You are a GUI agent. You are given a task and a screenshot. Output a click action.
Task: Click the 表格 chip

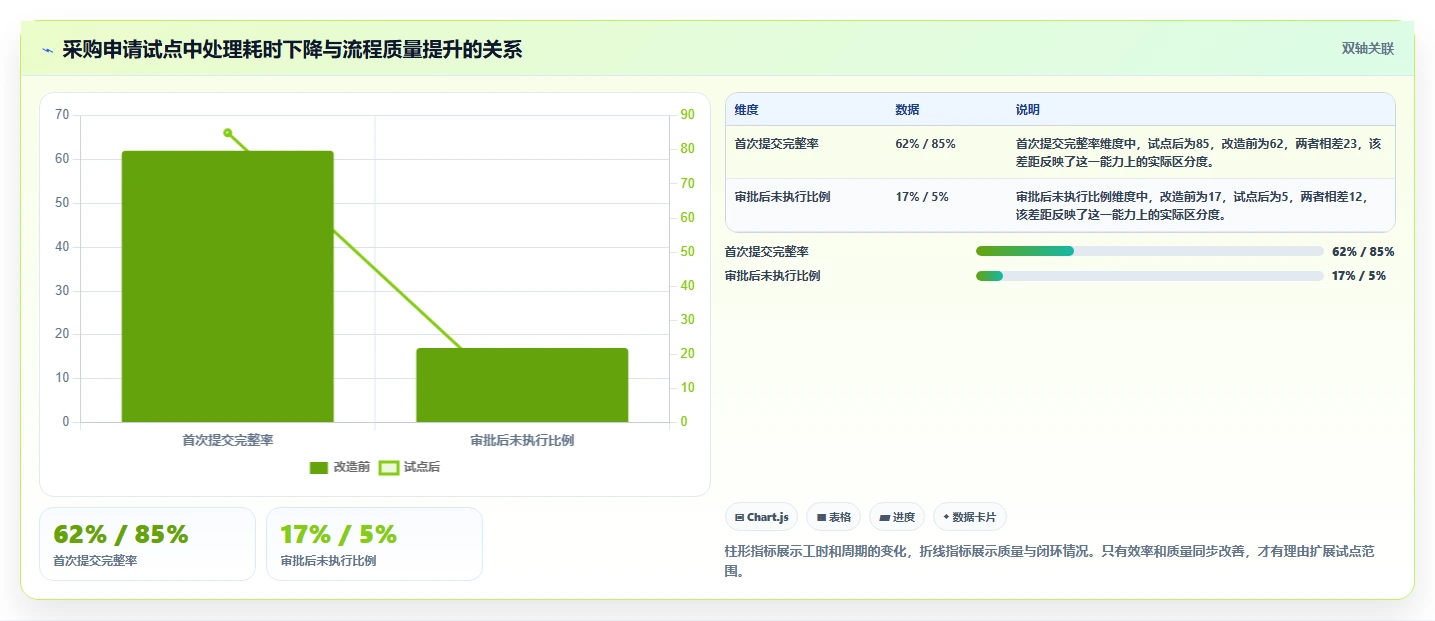click(x=834, y=517)
